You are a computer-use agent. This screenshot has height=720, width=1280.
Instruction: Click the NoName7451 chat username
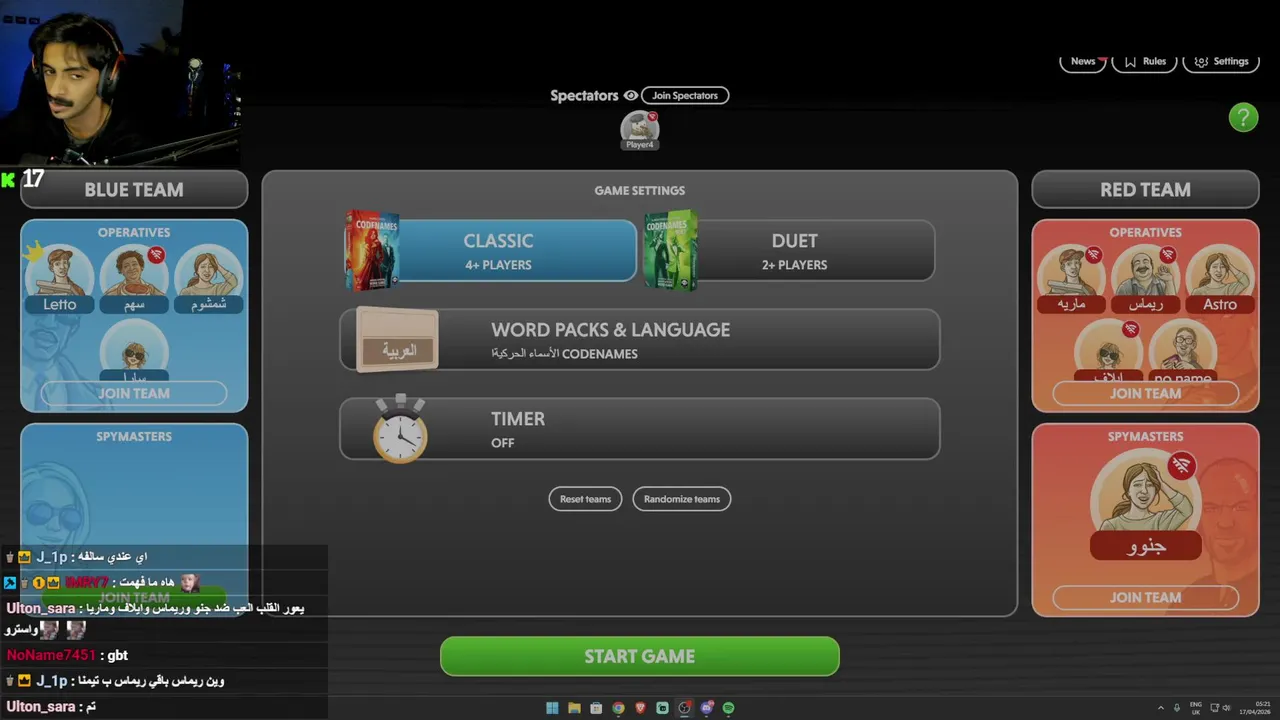[x=51, y=655]
